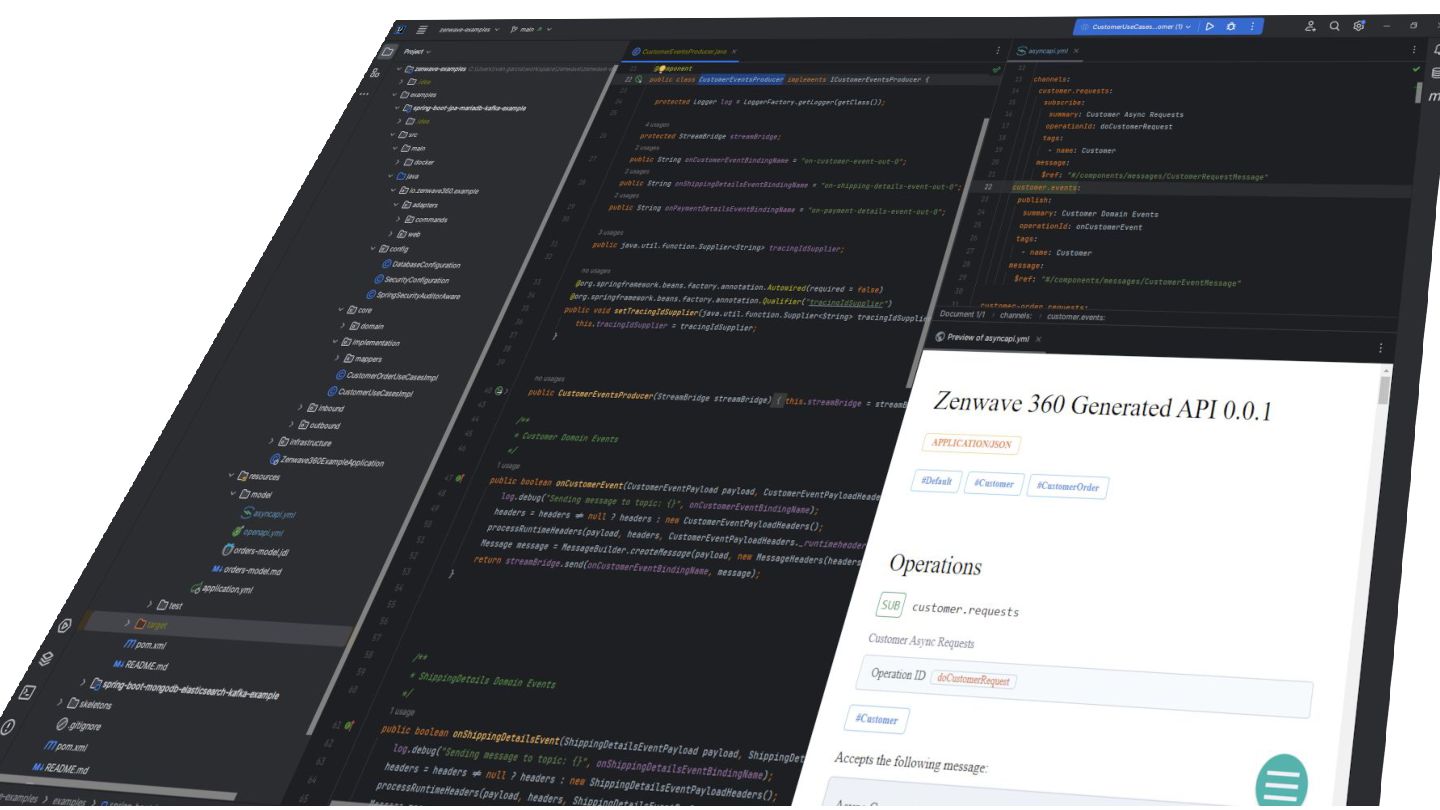Image resolution: width=1440 pixels, height=810 pixels.
Task: Switch to CustomerEventsProducer.java tab
Action: click(x=682, y=51)
